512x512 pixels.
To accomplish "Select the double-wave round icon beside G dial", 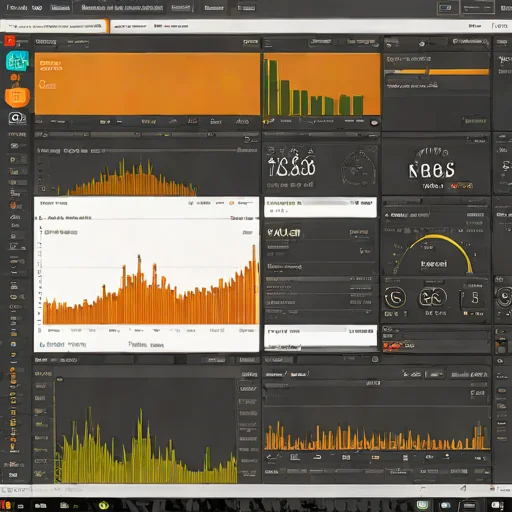I will (433, 297).
